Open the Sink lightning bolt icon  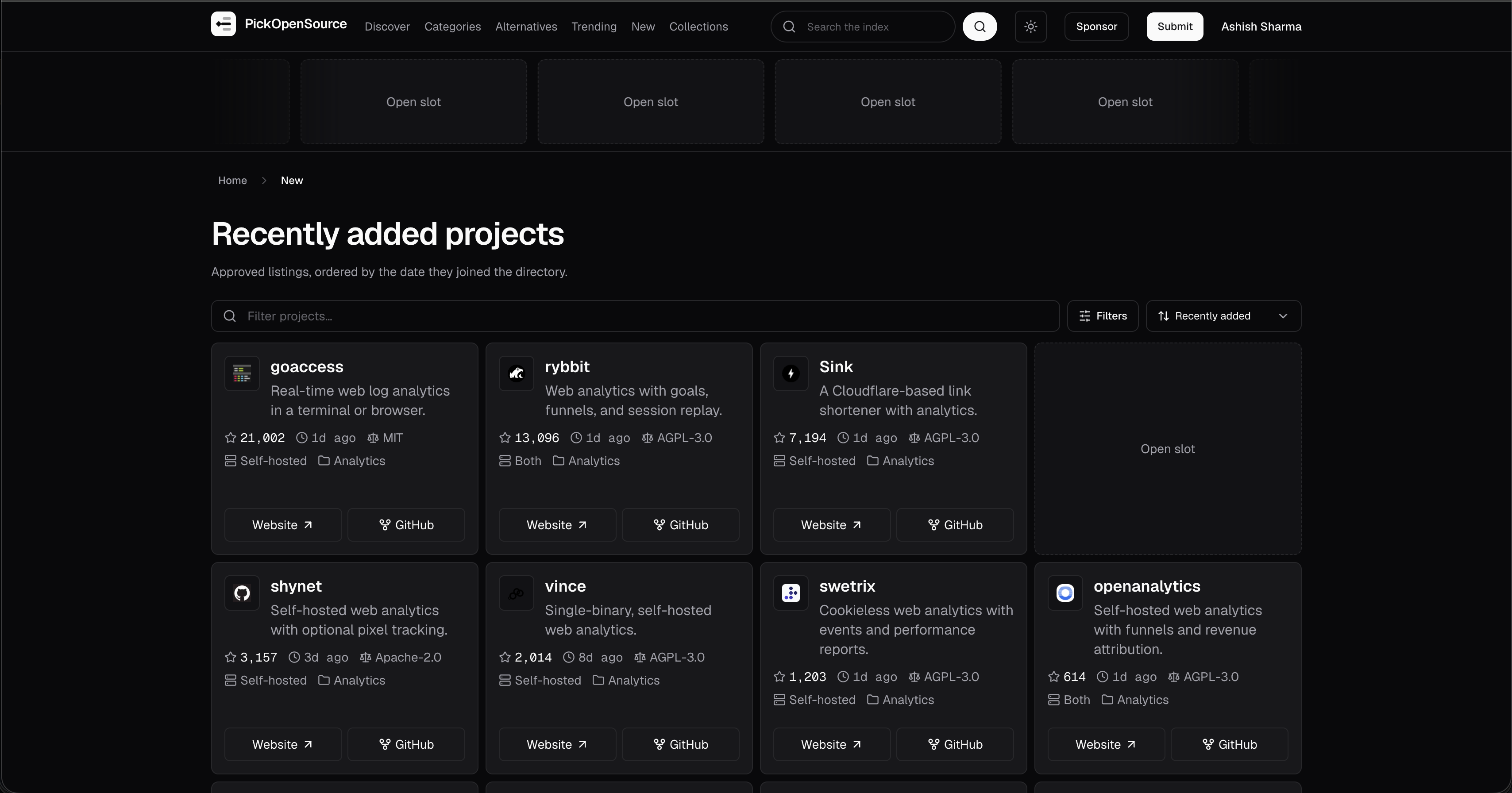(791, 373)
